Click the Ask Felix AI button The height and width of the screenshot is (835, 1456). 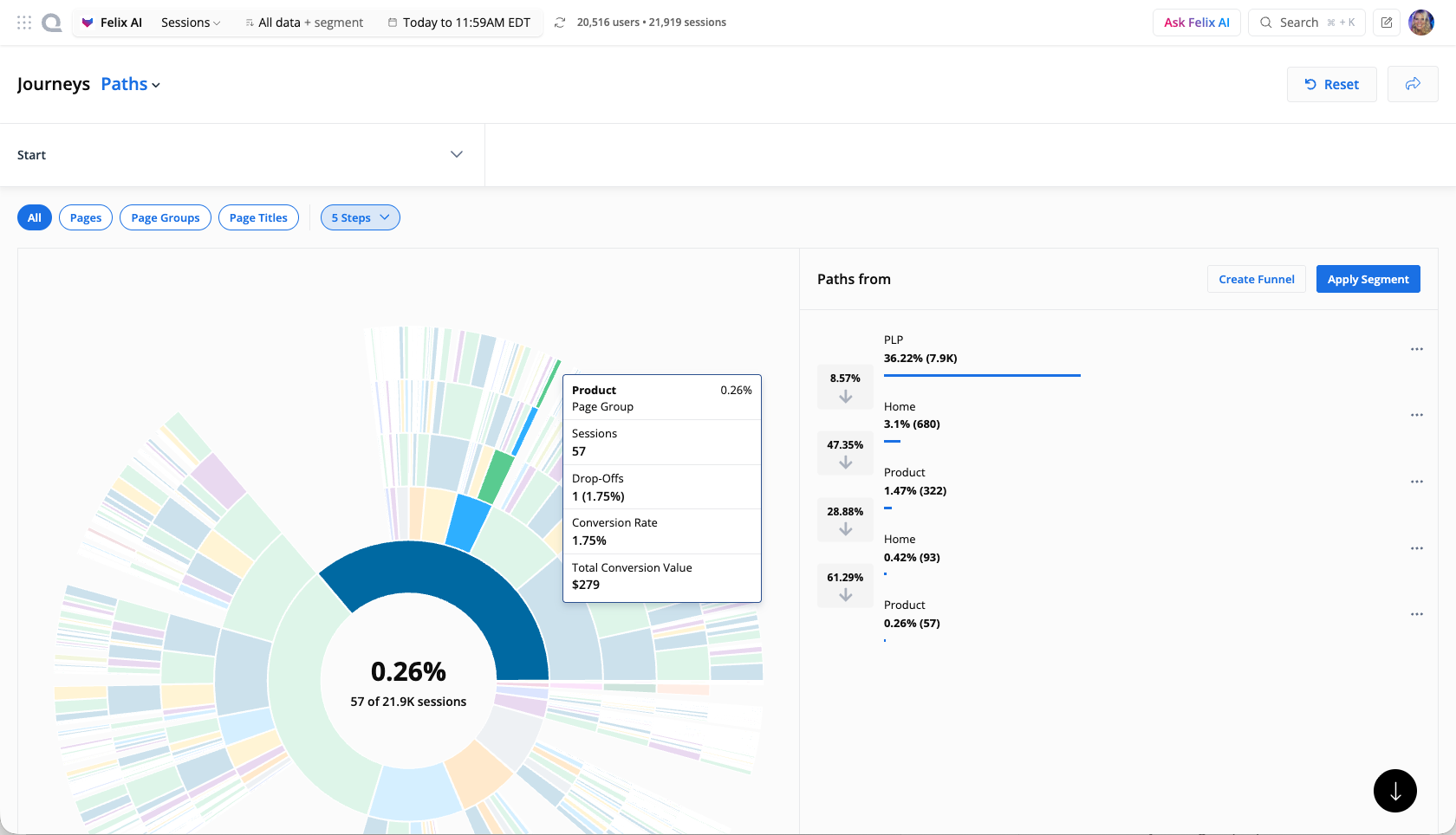(x=1197, y=23)
